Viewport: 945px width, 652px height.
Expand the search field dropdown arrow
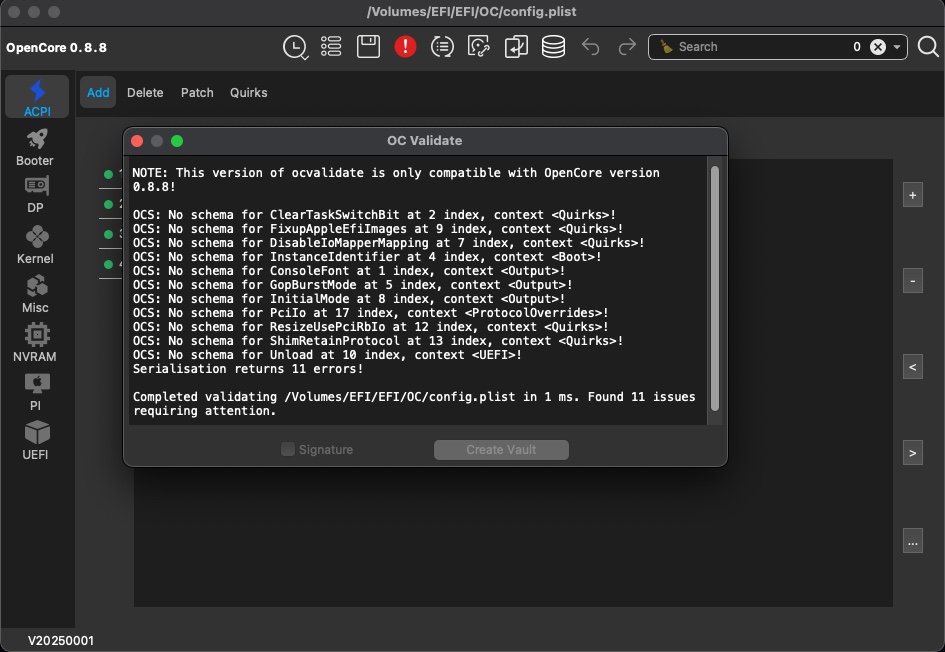tap(897, 47)
